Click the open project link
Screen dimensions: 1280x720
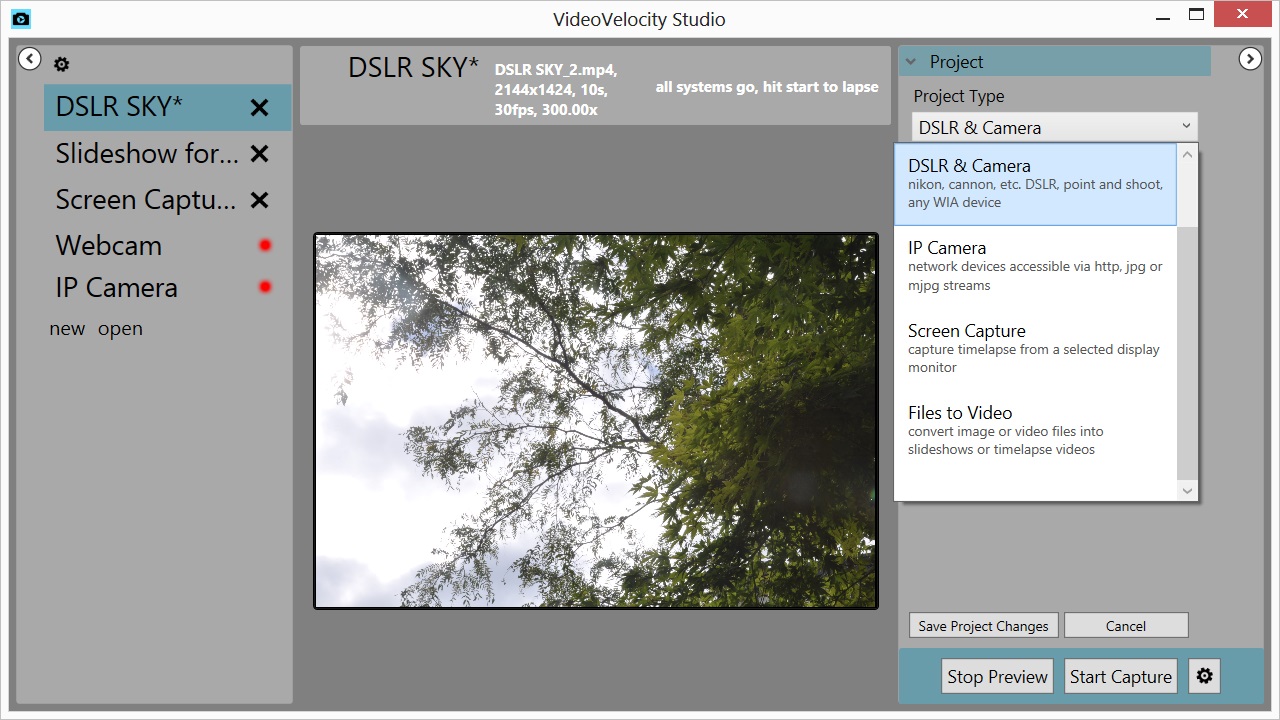(x=120, y=329)
